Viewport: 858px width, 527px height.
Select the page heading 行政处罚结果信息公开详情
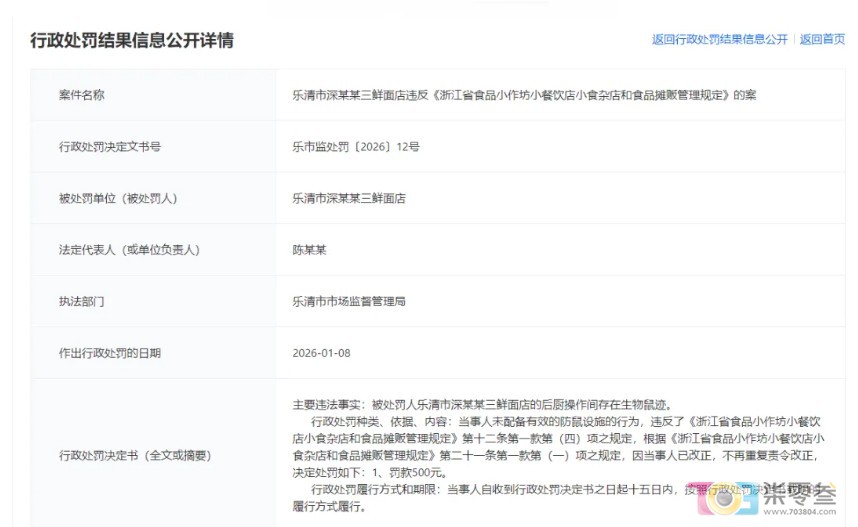pos(132,40)
